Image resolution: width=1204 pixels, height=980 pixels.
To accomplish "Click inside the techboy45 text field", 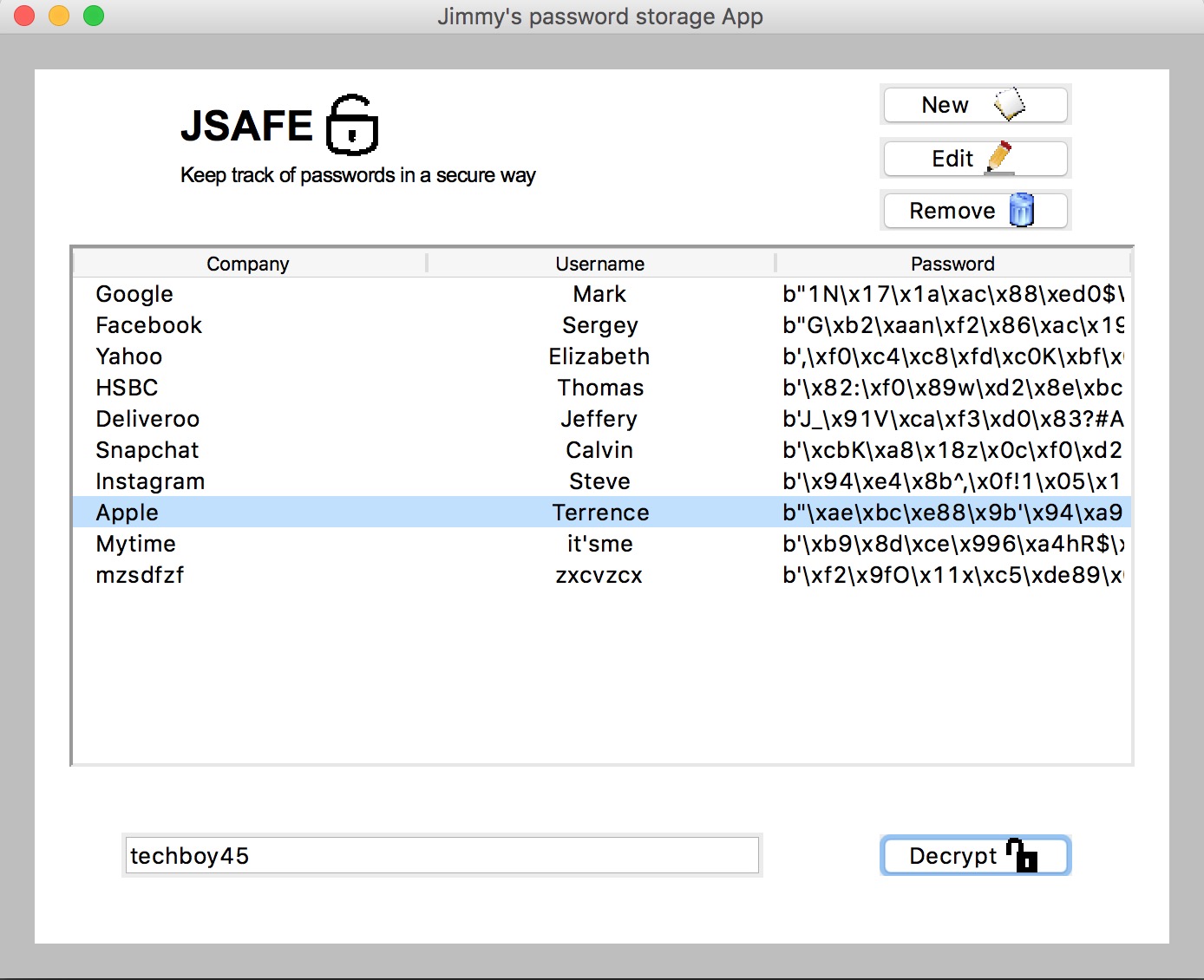I will (x=442, y=855).
